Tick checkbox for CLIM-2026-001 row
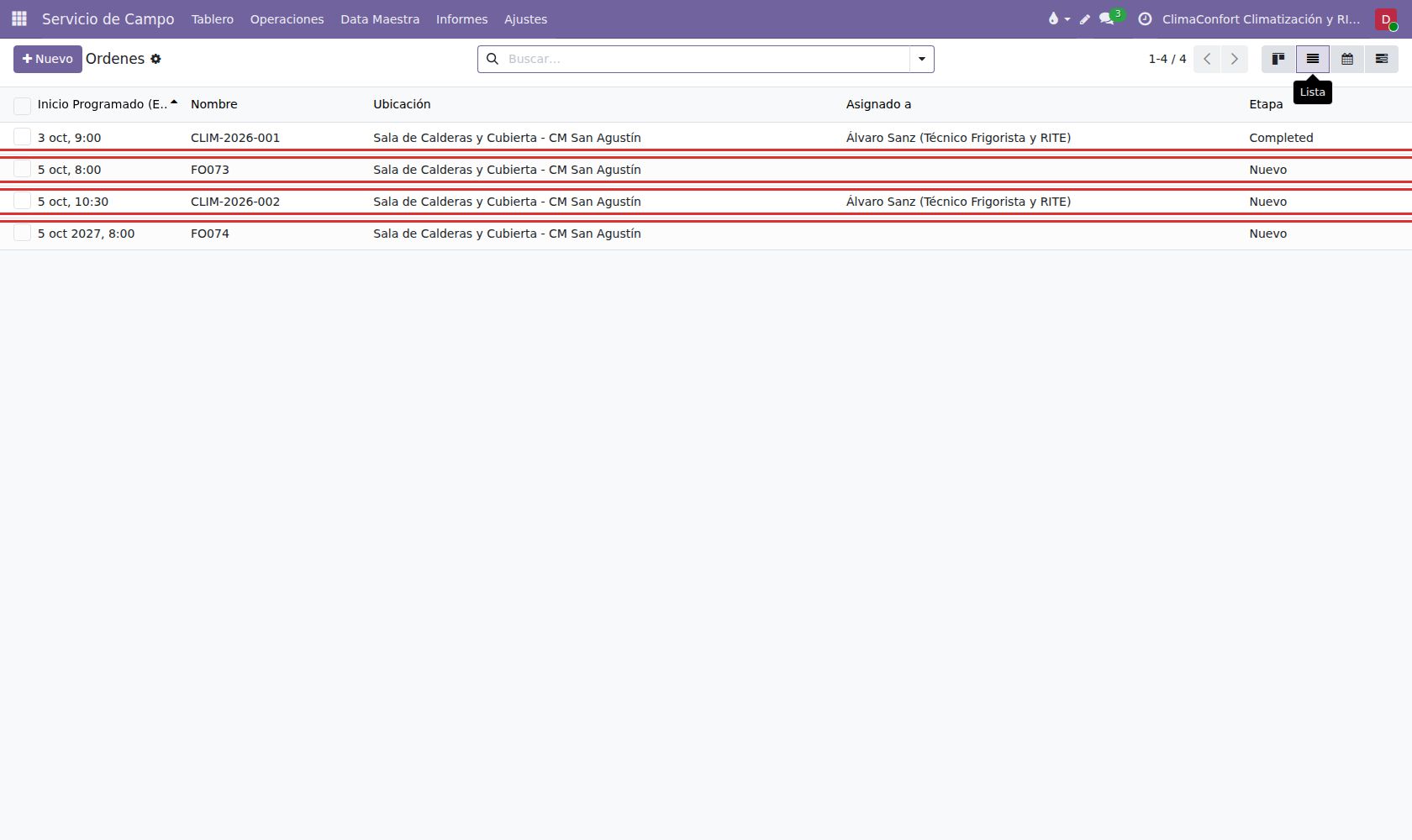Screen dimensions: 1412x840 click(23, 137)
